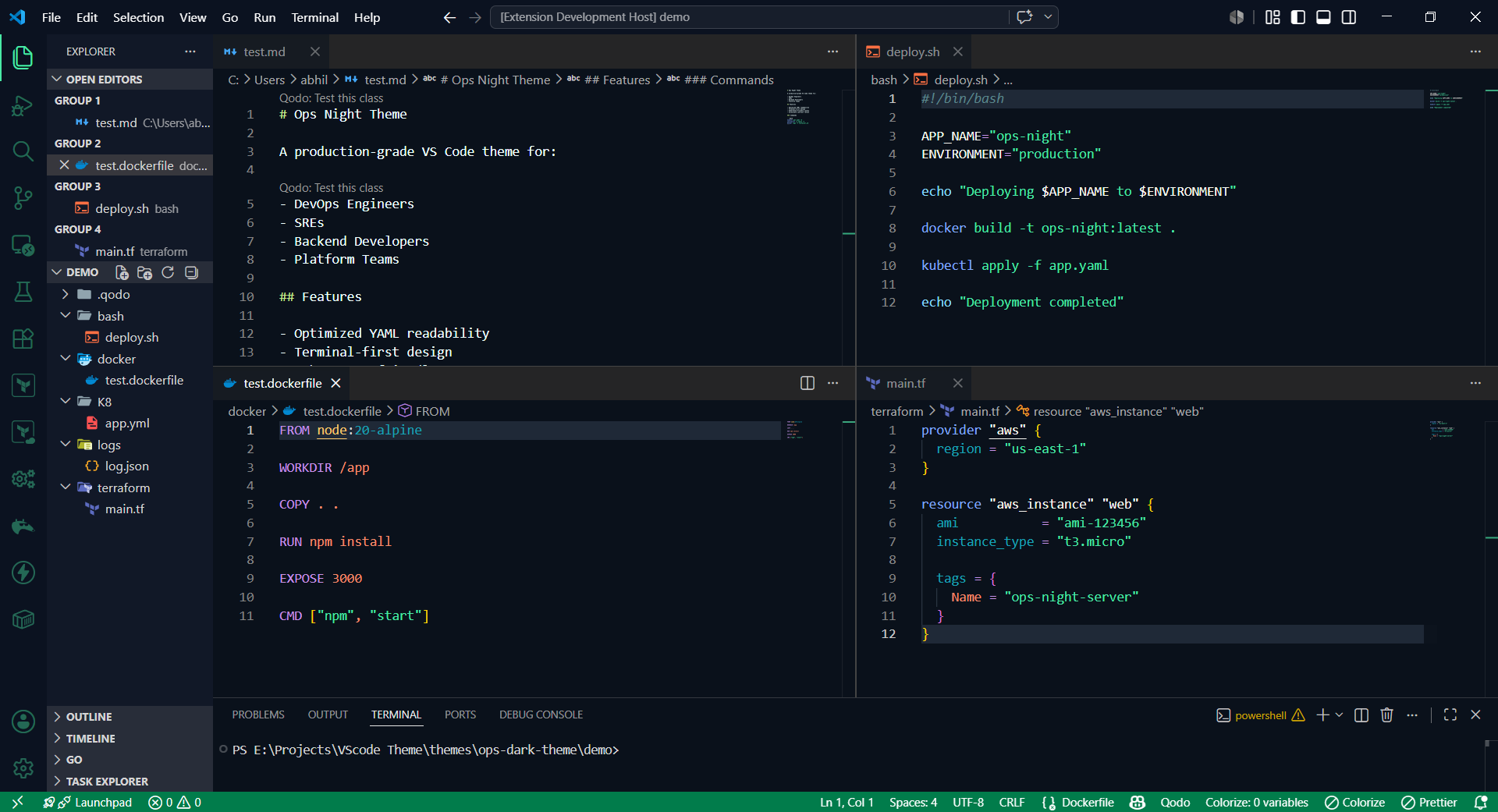Expand the .qodo folder
Screen dimensions: 1498x812
(x=130, y=294)
